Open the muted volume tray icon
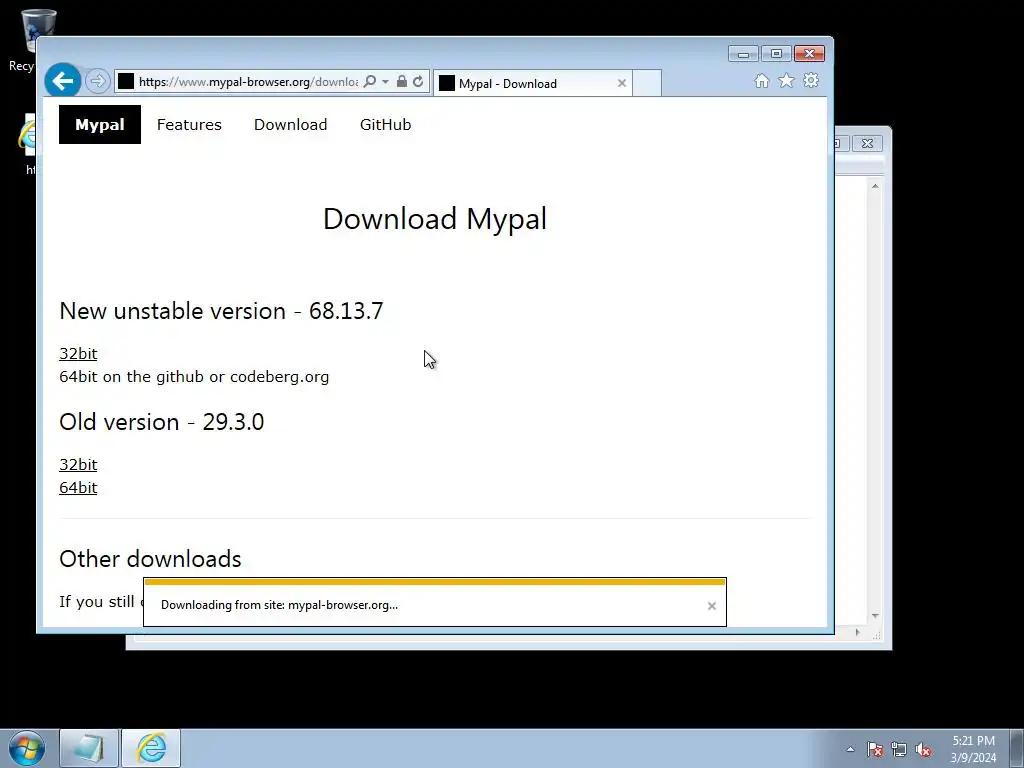Viewport: 1024px width, 768px height. coord(923,749)
